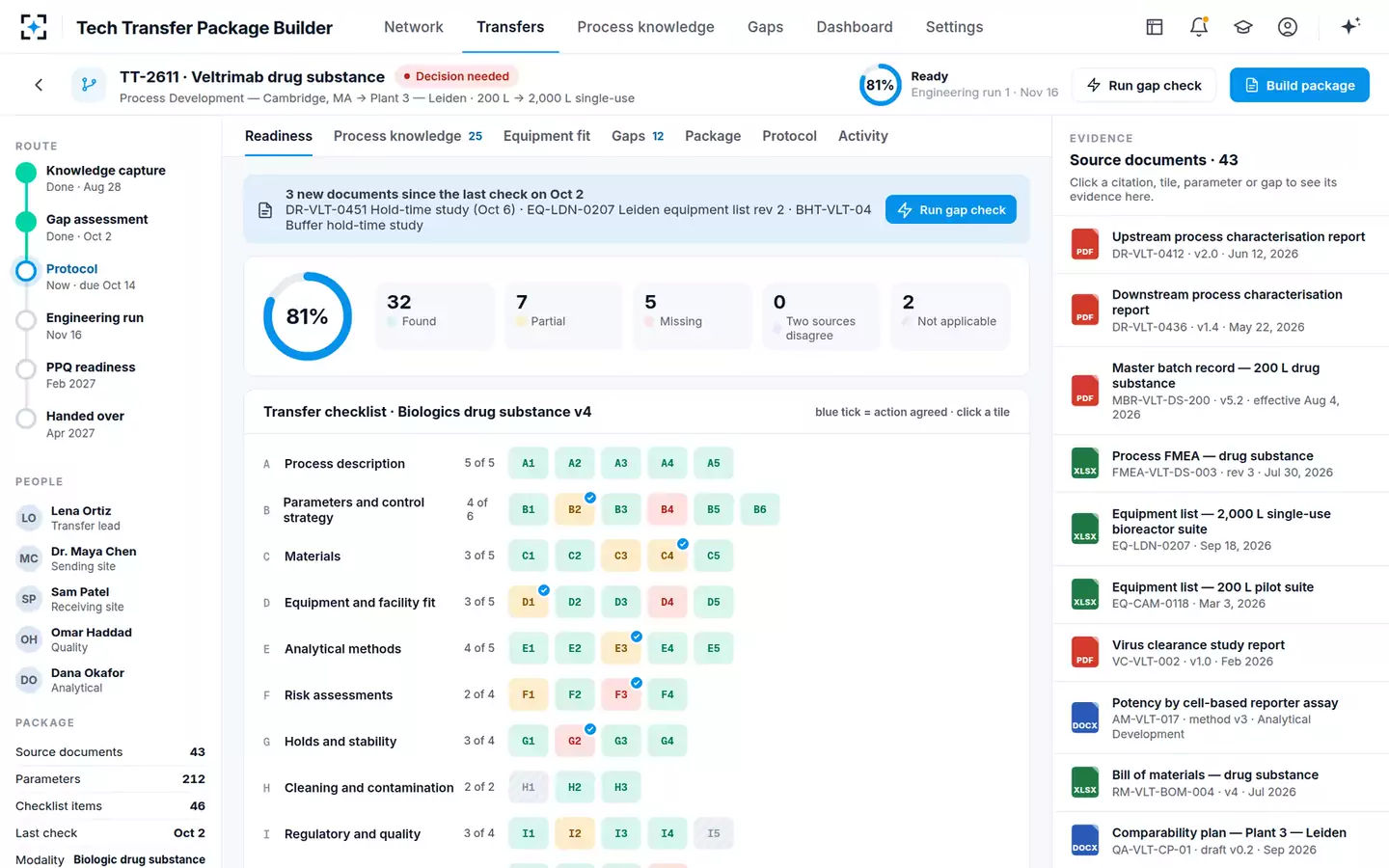Open Master batch record 200 L document
Viewport: 1389px width, 868px height.
(x=1220, y=391)
